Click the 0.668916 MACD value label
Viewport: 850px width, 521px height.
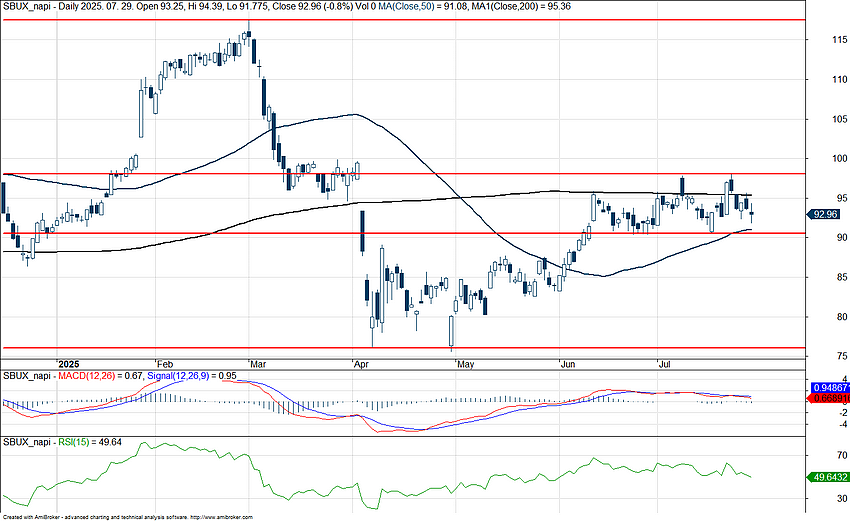click(830, 398)
